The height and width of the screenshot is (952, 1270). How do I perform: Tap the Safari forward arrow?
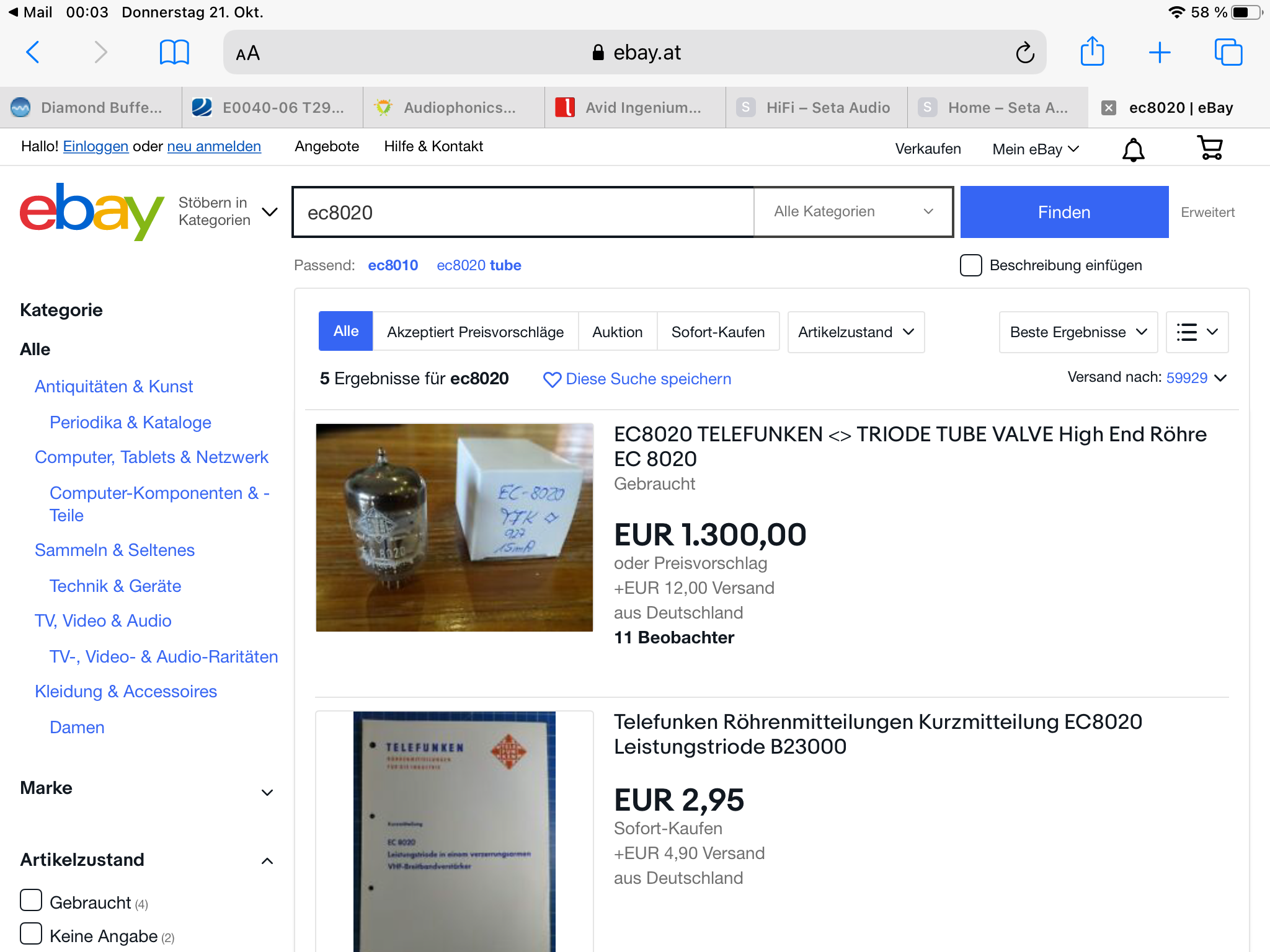[100, 52]
